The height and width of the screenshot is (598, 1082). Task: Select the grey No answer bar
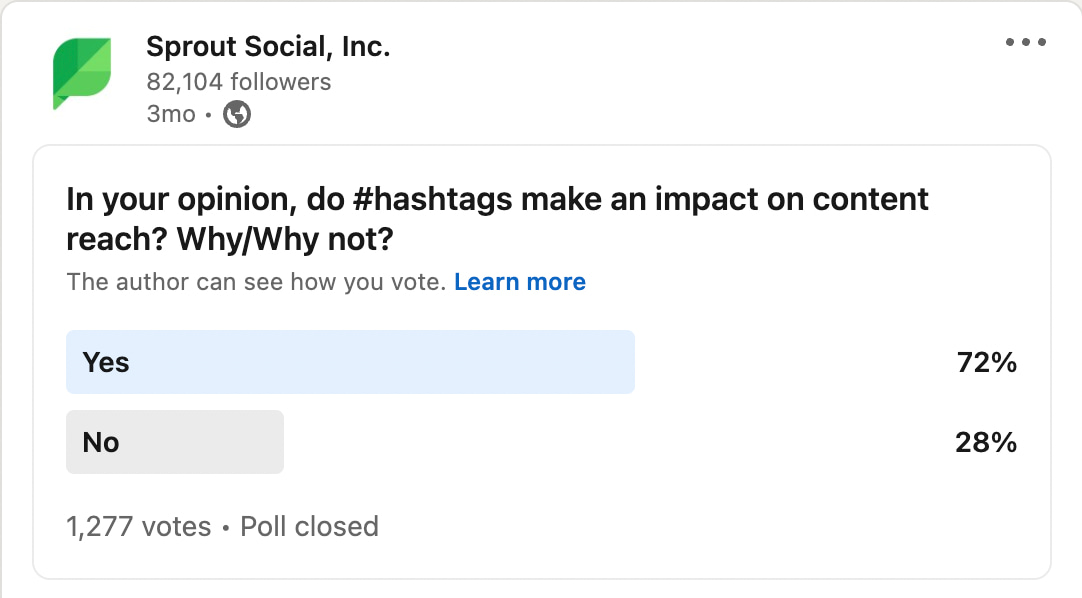coord(175,441)
